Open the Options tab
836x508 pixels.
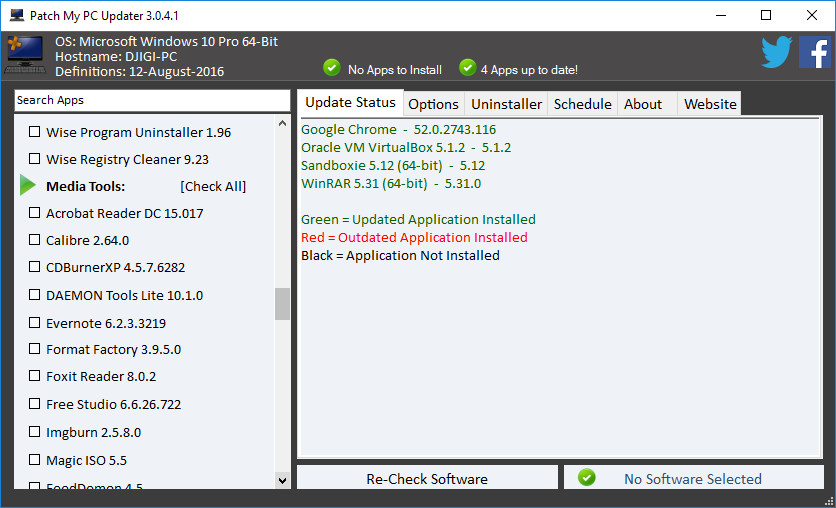[x=433, y=104]
